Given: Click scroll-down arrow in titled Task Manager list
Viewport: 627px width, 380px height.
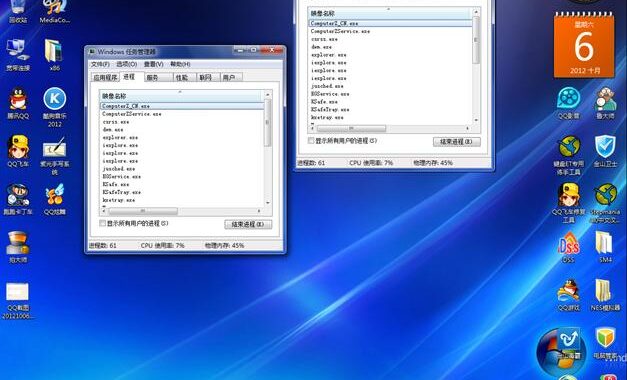Looking at the screenshot, I should tap(268, 203).
